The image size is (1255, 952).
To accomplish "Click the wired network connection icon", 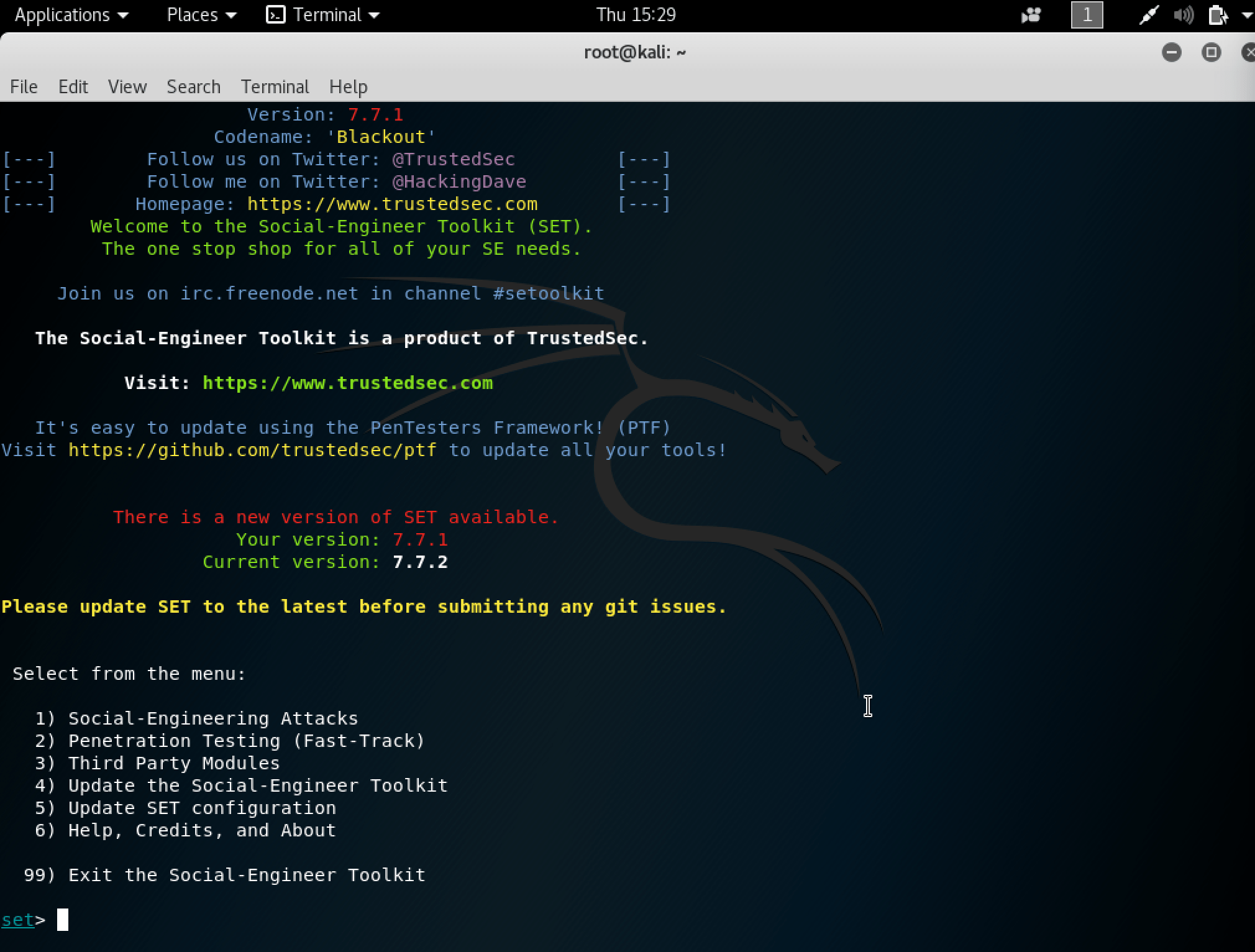I will pyautogui.click(x=1148, y=15).
